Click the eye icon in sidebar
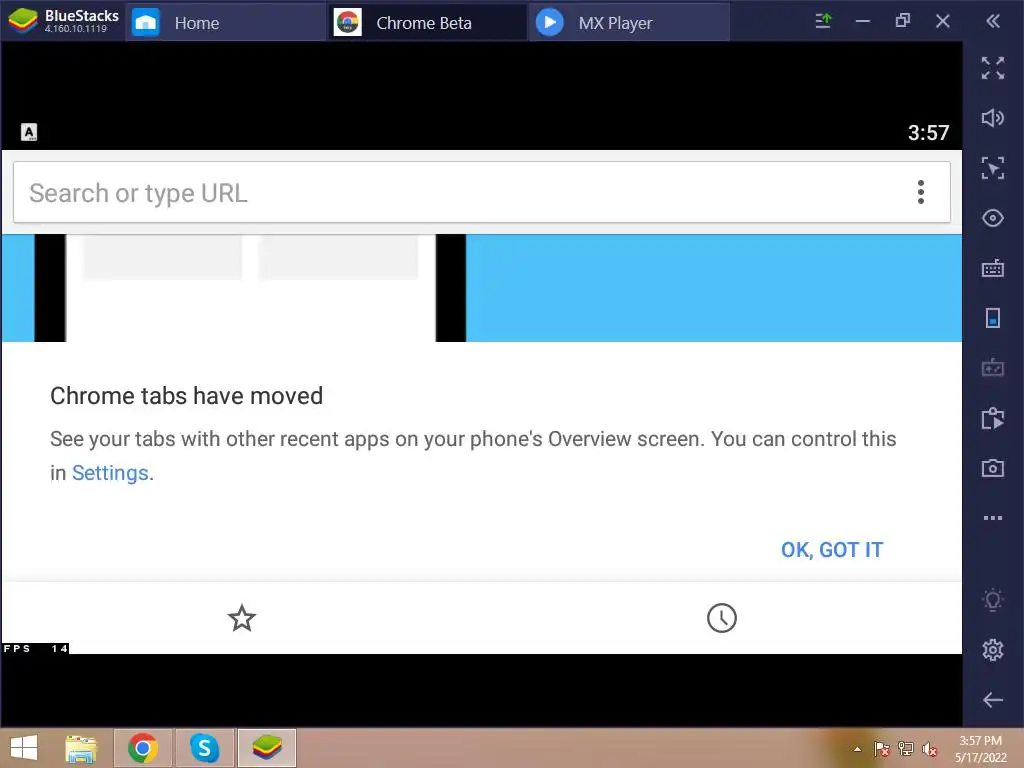1024x768 pixels. coord(993,218)
